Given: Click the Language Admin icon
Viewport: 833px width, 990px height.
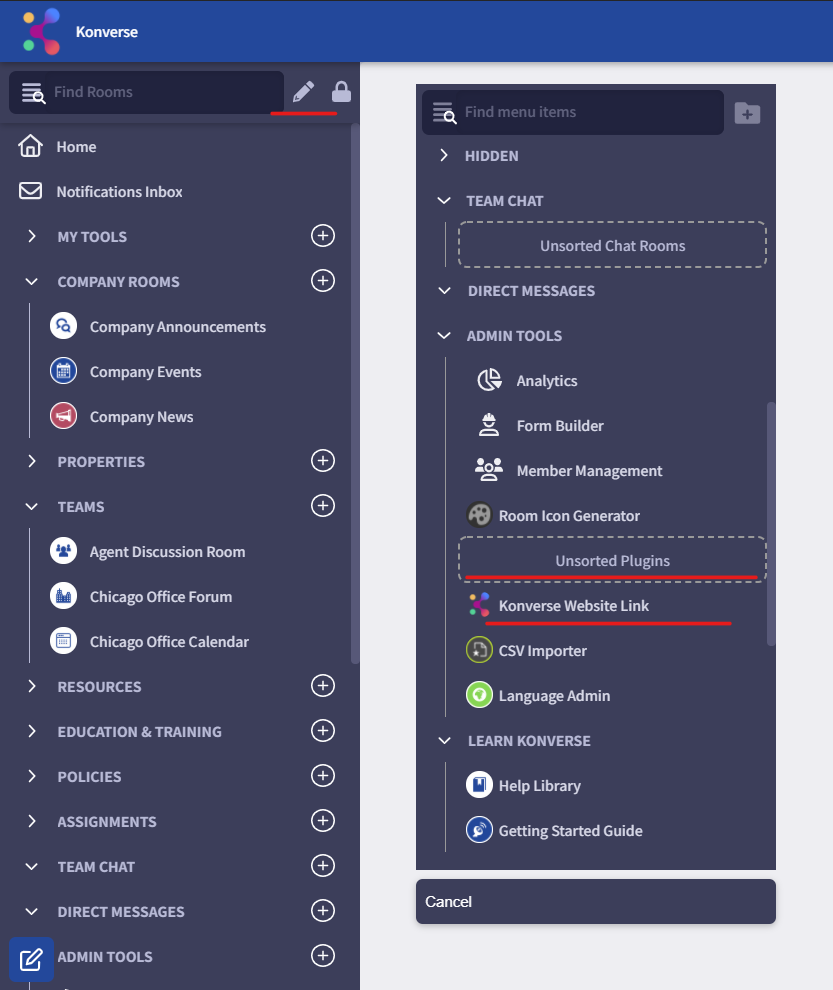Looking at the screenshot, I should 479,695.
